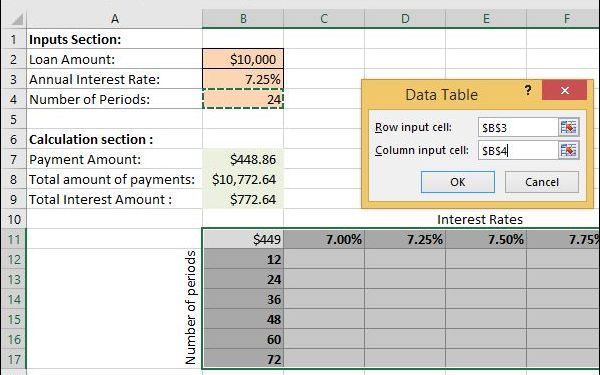Select column A header
The image size is (600, 375).
114,19
